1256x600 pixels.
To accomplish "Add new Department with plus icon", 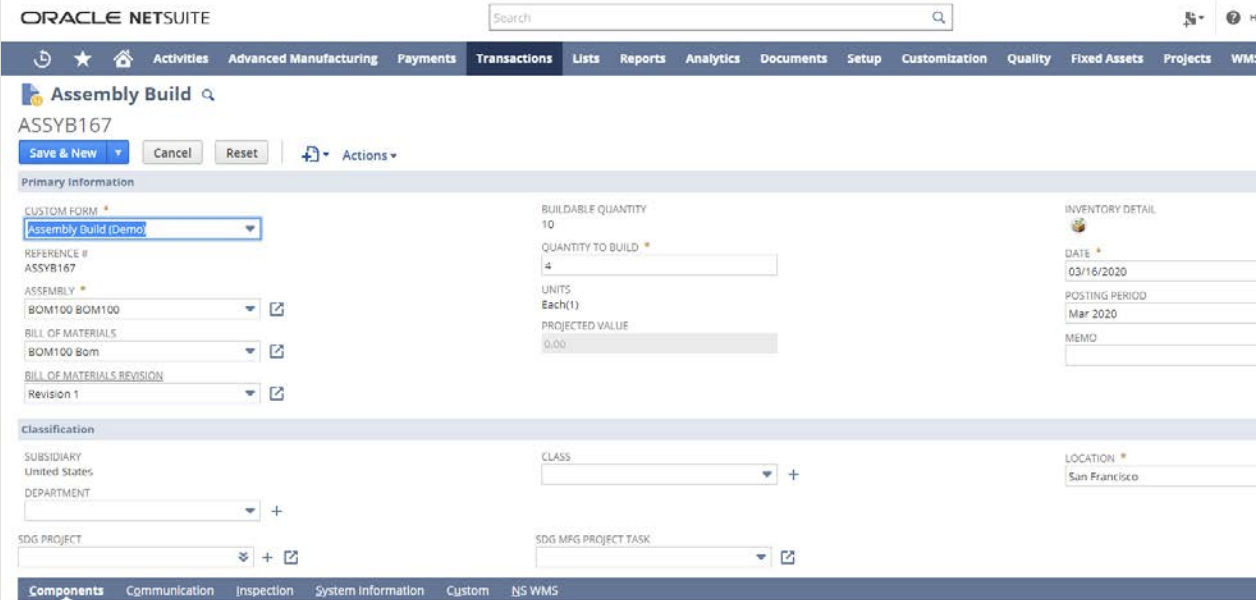I will [x=277, y=511].
